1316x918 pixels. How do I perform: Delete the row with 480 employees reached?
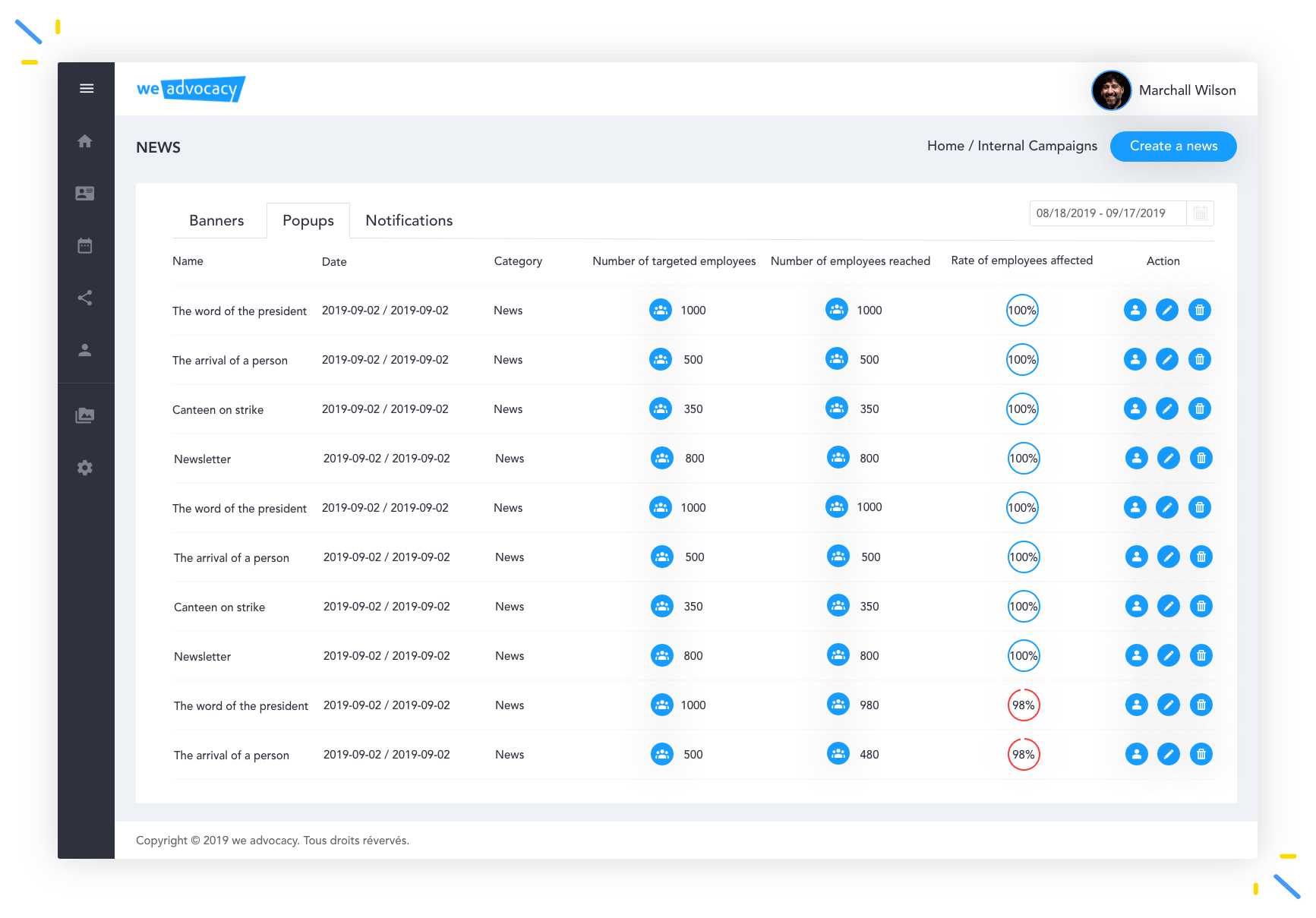[x=1201, y=754]
